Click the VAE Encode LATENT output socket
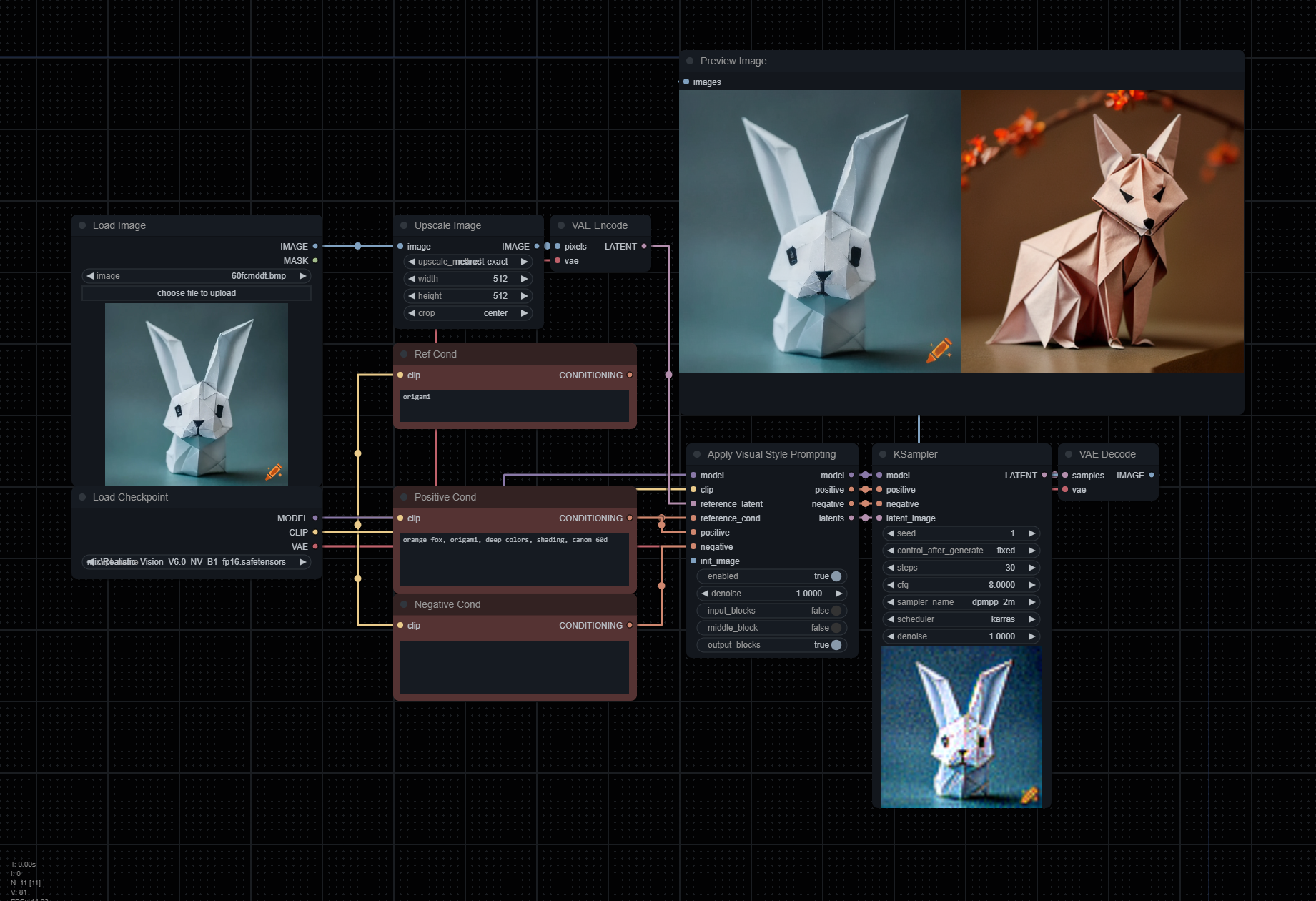Viewport: 1316px width, 901px height. click(644, 246)
